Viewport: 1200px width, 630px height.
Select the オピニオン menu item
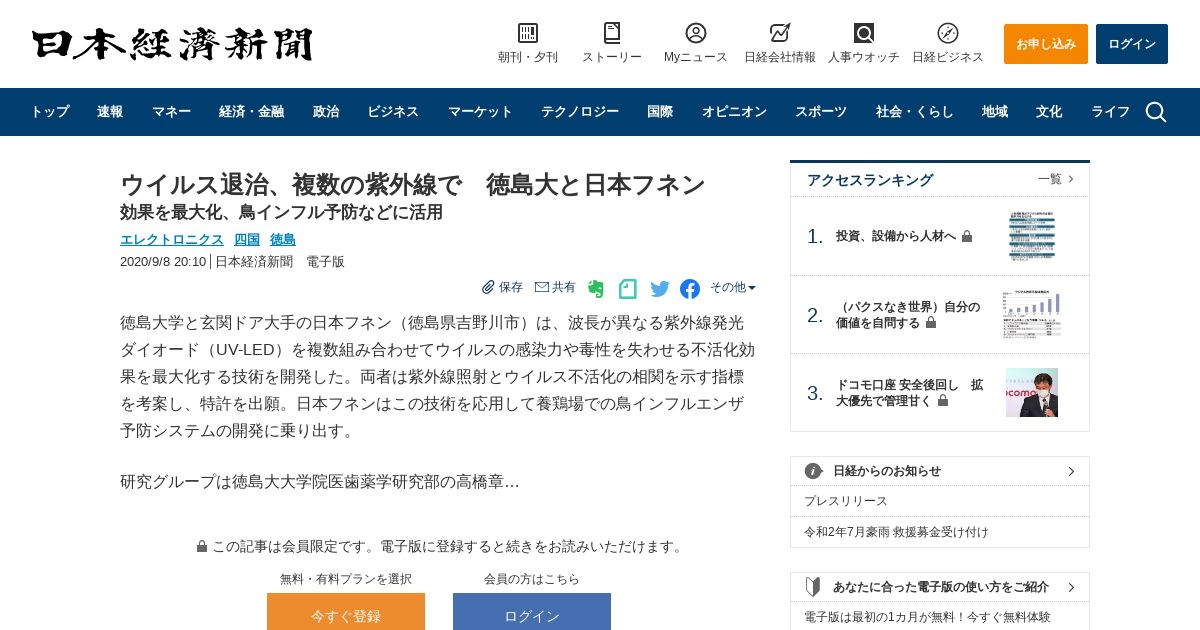(x=734, y=112)
